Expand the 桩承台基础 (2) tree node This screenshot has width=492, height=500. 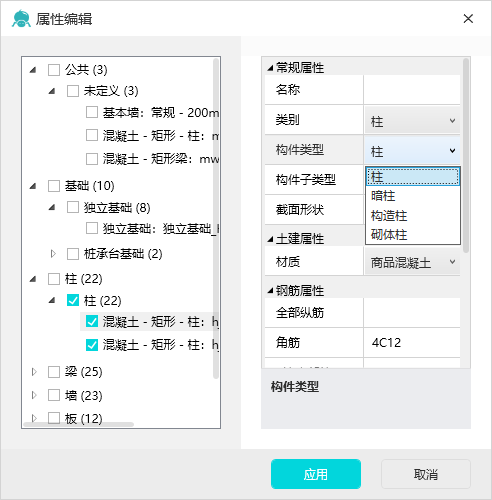point(53,254)
